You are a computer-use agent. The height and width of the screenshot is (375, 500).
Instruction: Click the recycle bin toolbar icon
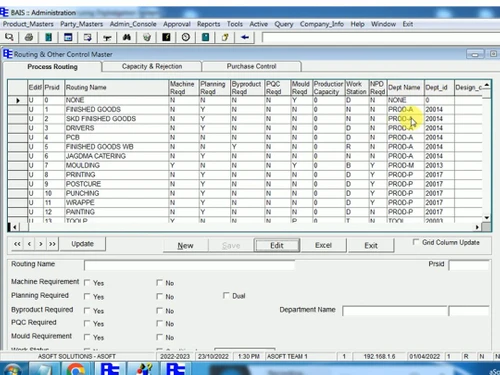146,37
